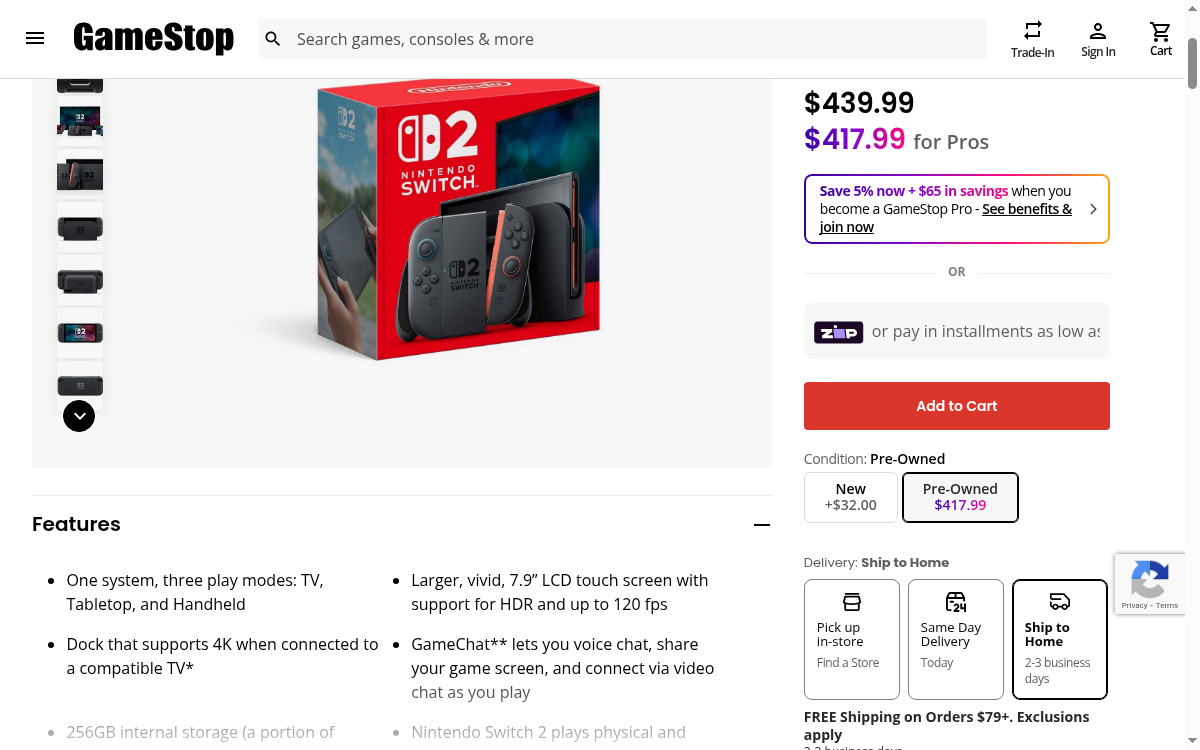Click the store icon on Pick up in-store
1200x750 pixels.
(851, 601)
